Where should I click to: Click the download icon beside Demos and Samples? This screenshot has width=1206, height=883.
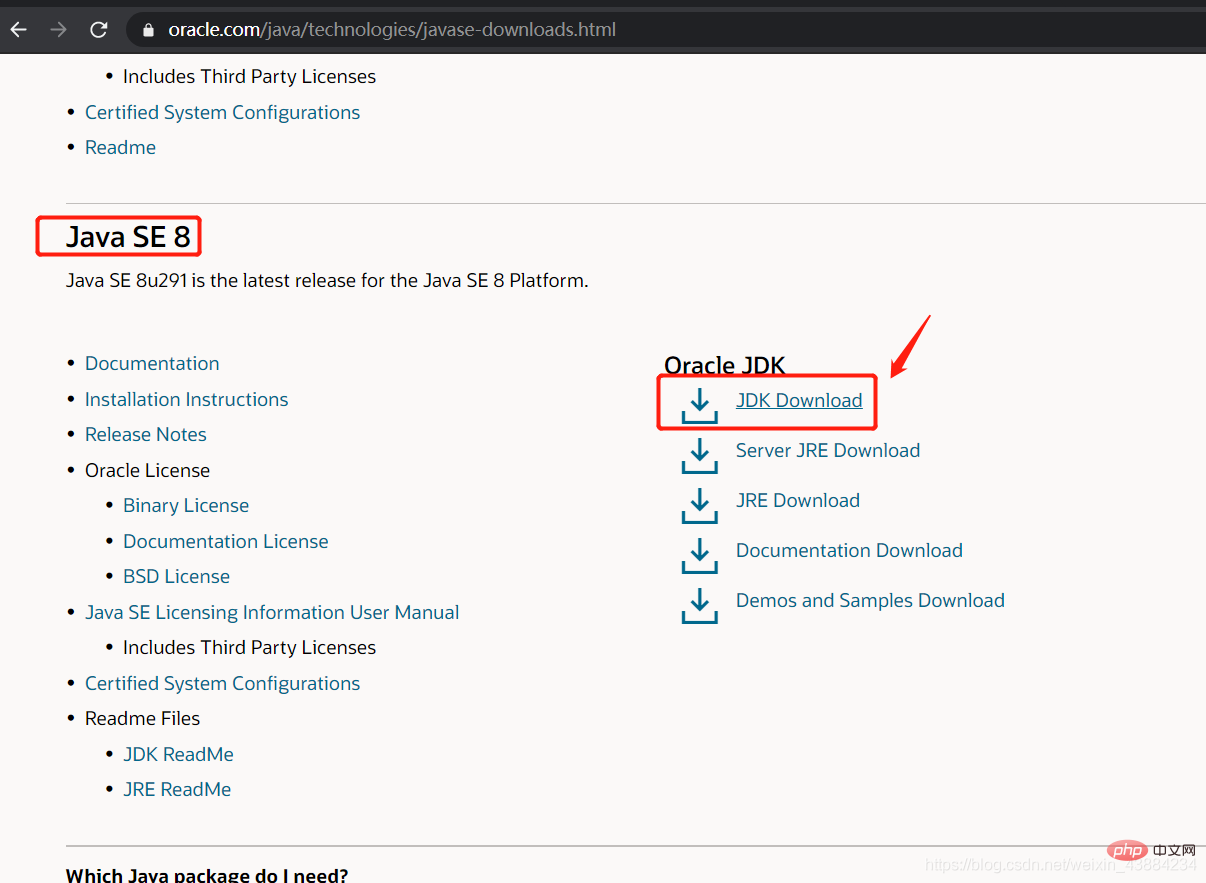[700, 605]
